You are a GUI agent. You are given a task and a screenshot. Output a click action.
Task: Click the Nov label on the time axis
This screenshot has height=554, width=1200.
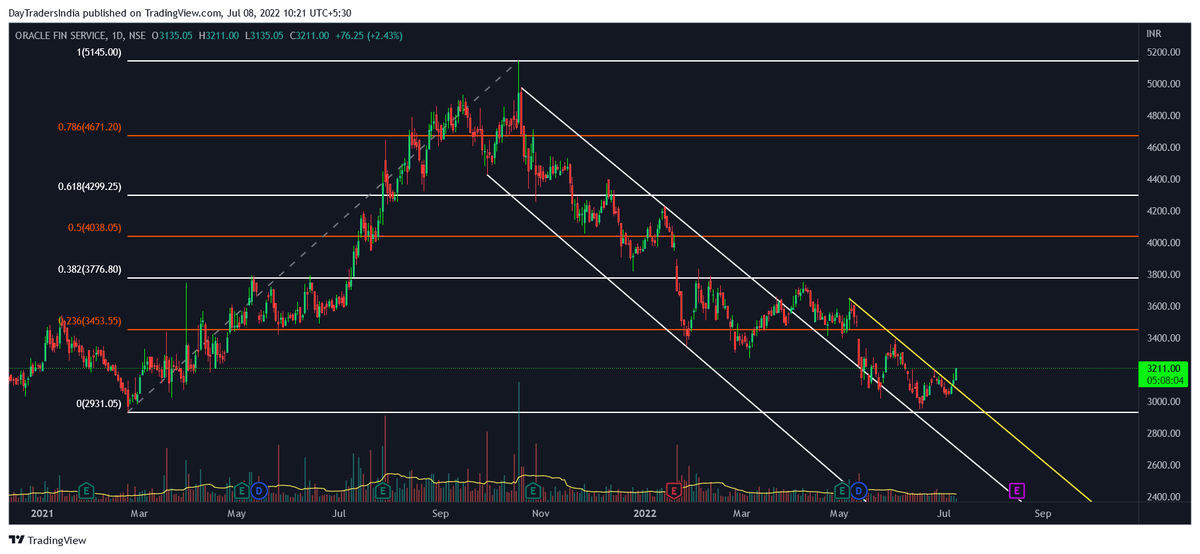(x=541, y=514)
